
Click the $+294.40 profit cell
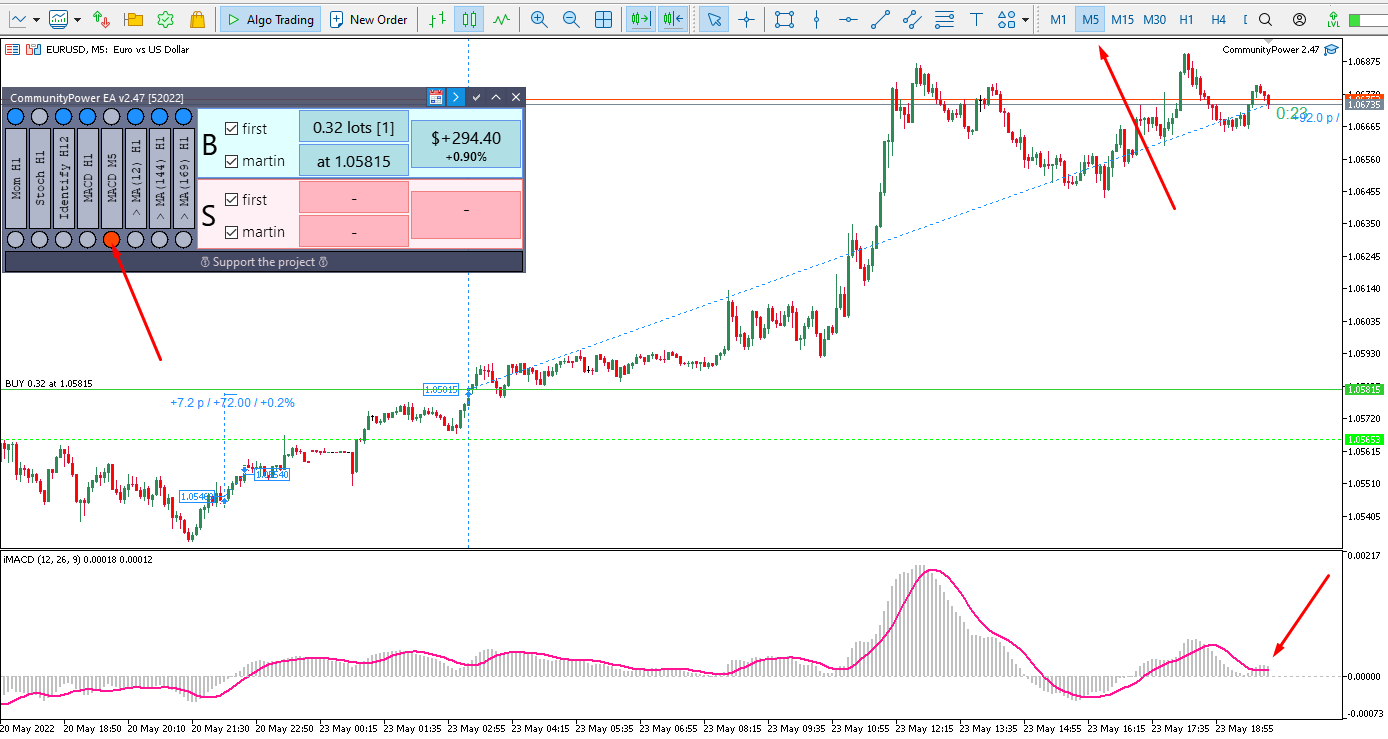coord(466,144)
